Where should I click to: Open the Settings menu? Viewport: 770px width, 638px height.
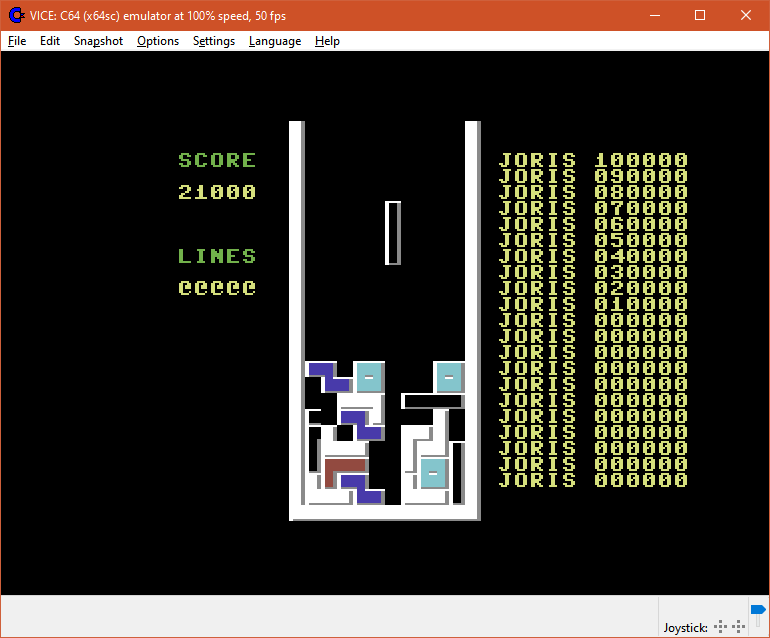[214, 41]
